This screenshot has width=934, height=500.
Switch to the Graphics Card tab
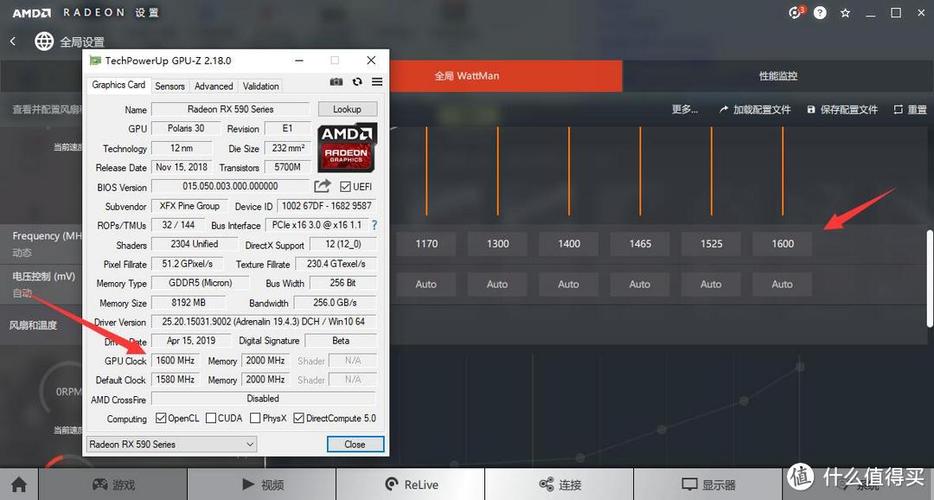point(119,85)
